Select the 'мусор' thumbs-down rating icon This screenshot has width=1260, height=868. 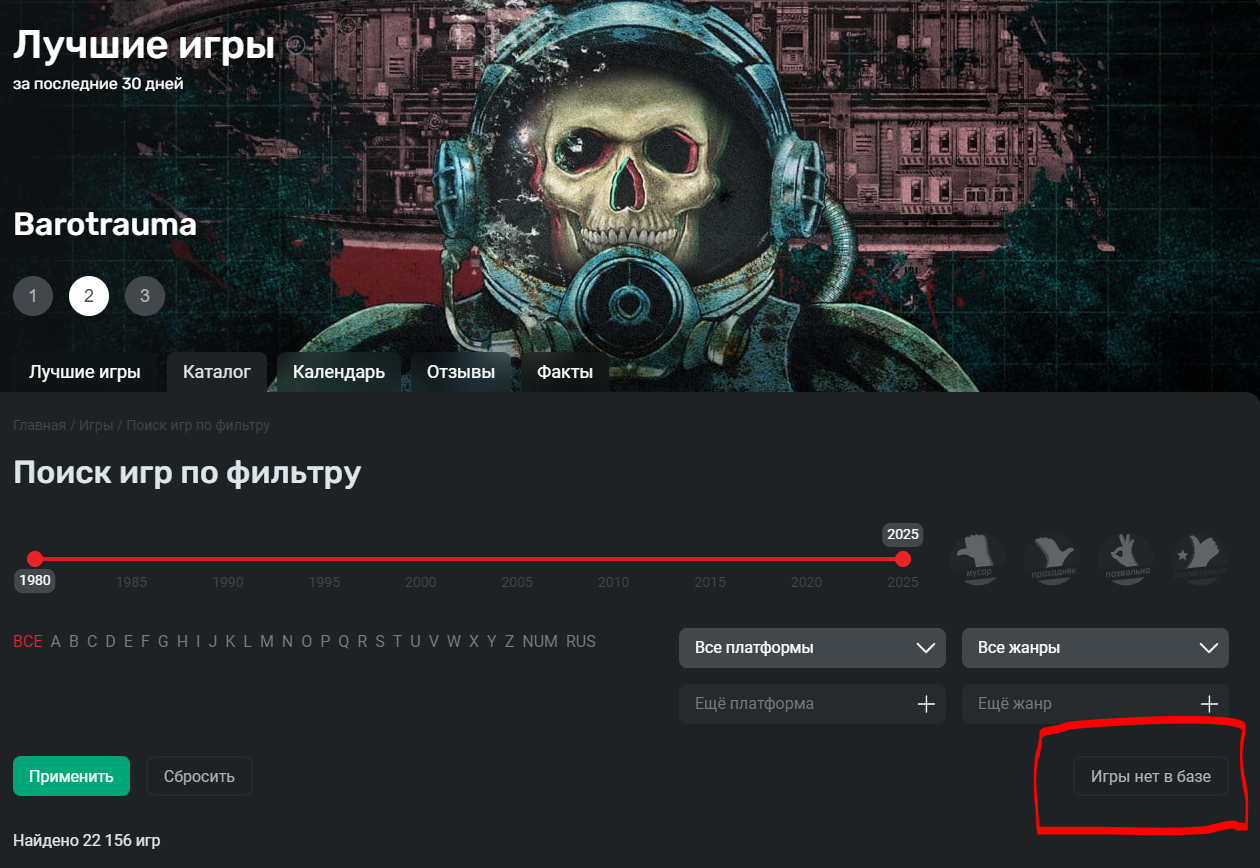point(978,559)
